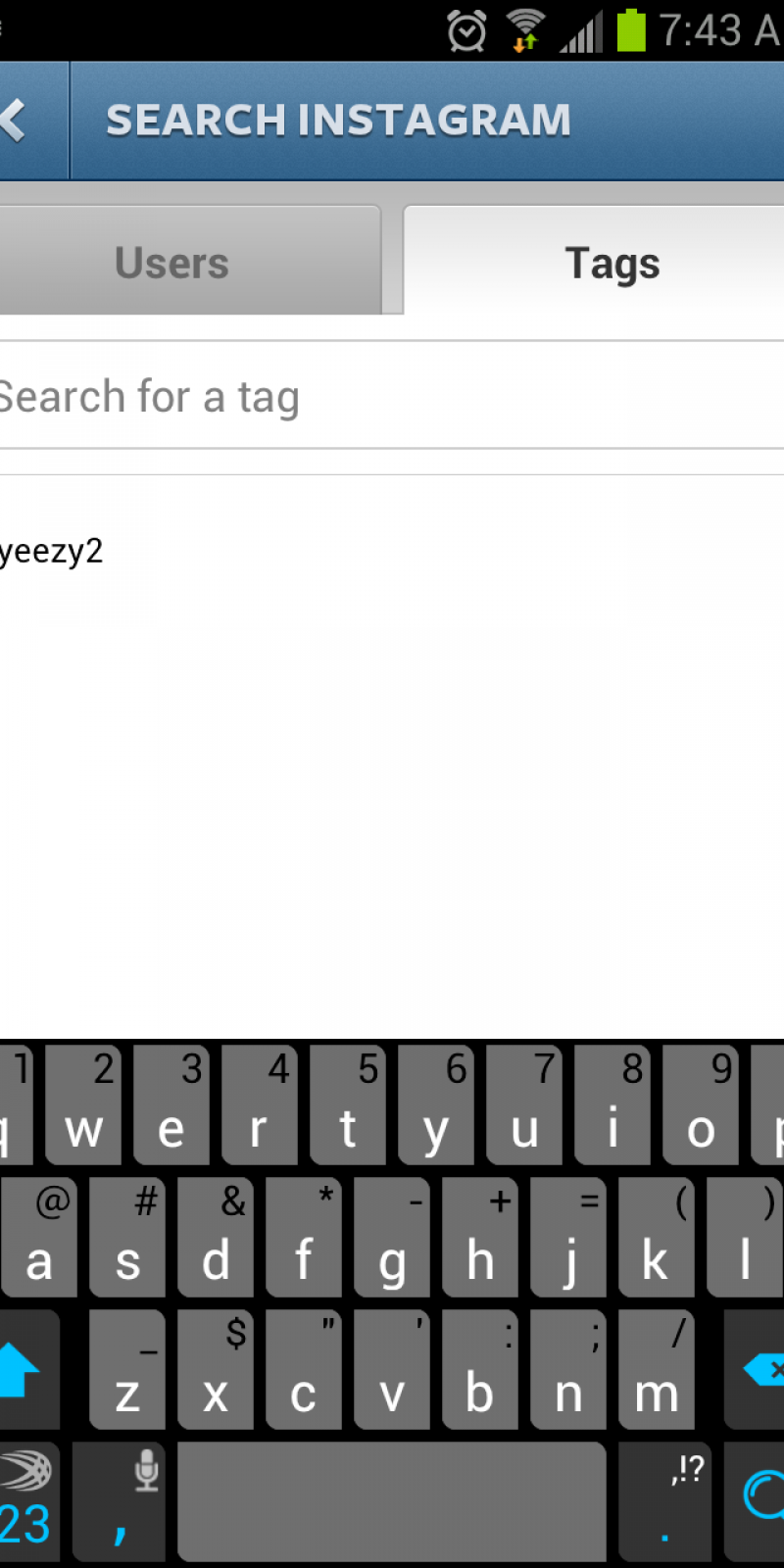The width and height of the screenshot is (784, 1568).
Task: Tap the period punctuation key
Action: 665,1501
